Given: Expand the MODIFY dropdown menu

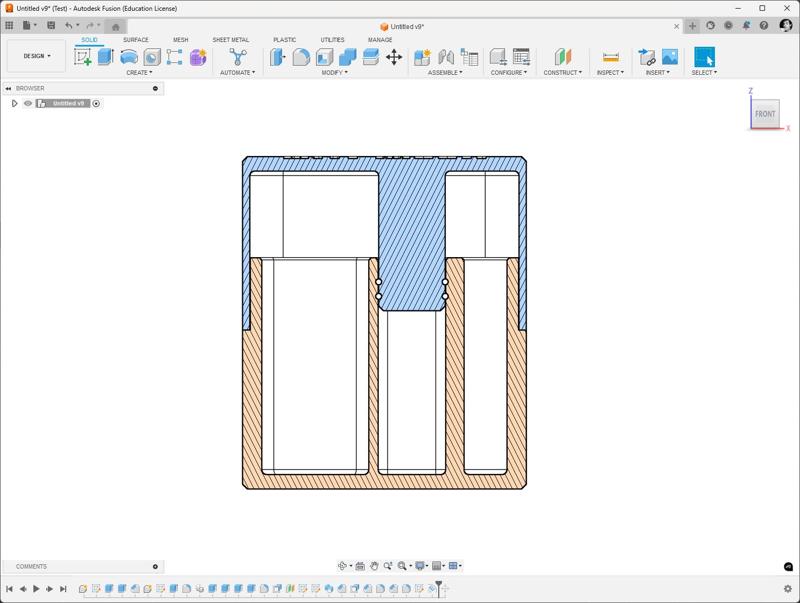Looking at the screenshot, I should (335, 73).
